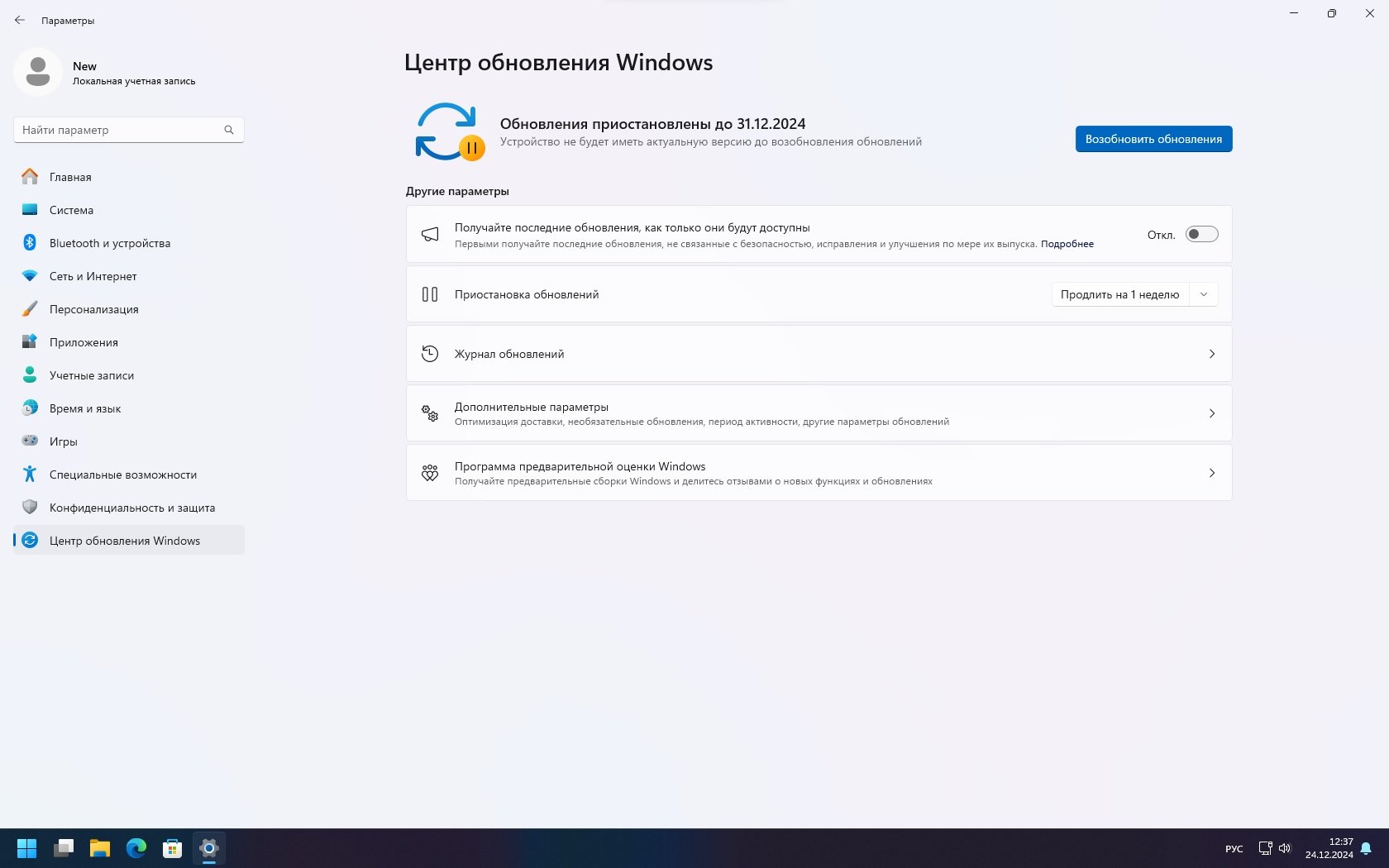This screenshot has width=1389, height=868.
Task: Switch input language via РУС indicator
Action: click(1234, 849)
